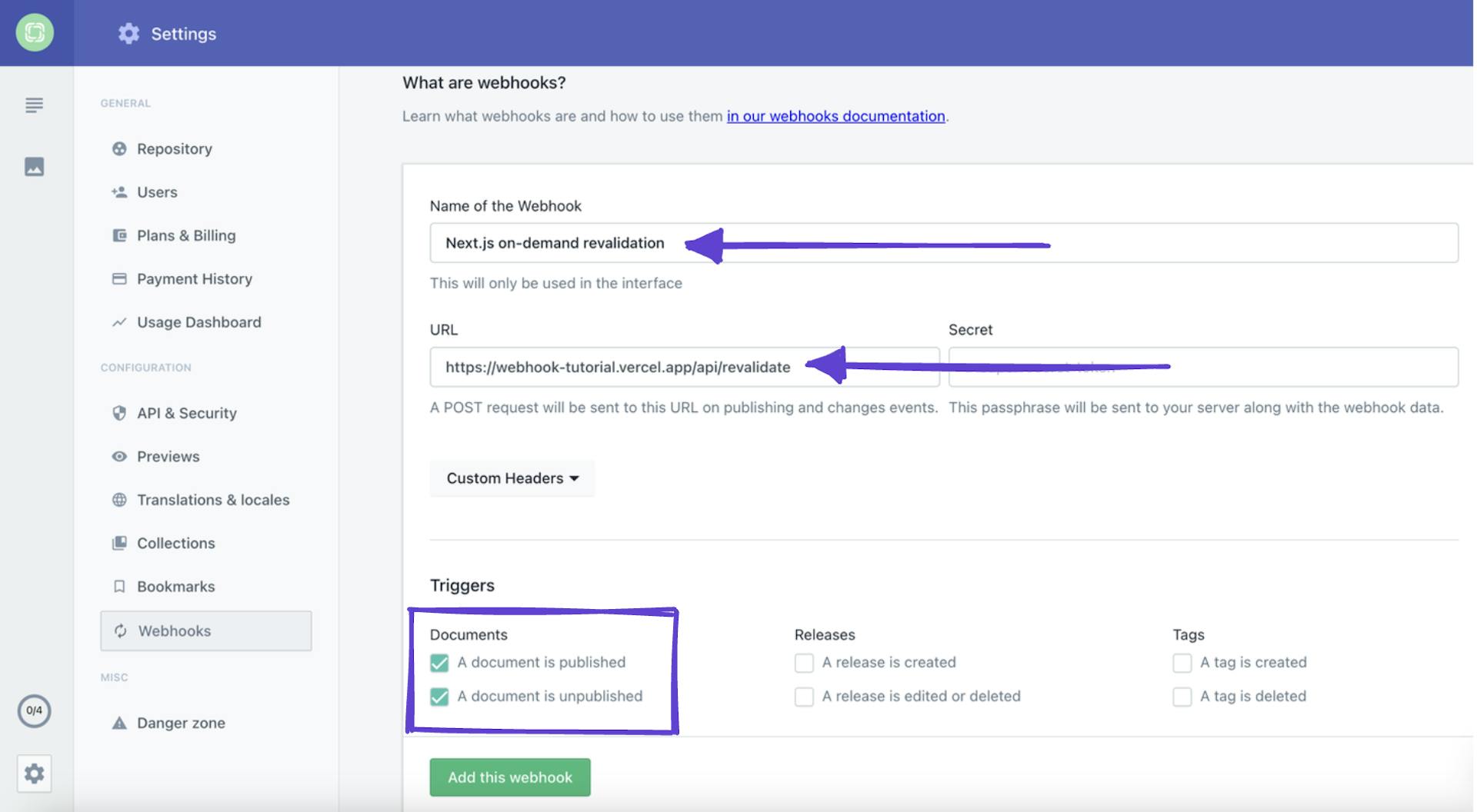Open the media icon in the left rail
Viewport: 1477px width, 812px height.
tap(35, 166)
